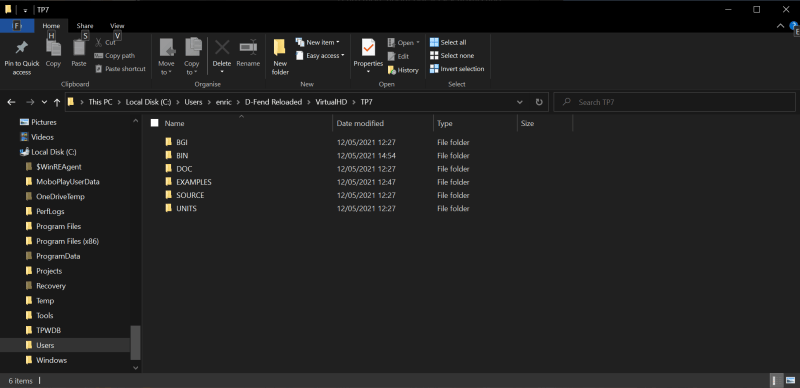Screen dimensions: 800x388
Task: Refresh the TP7 folder view
Action: click(x=539, y=102)
